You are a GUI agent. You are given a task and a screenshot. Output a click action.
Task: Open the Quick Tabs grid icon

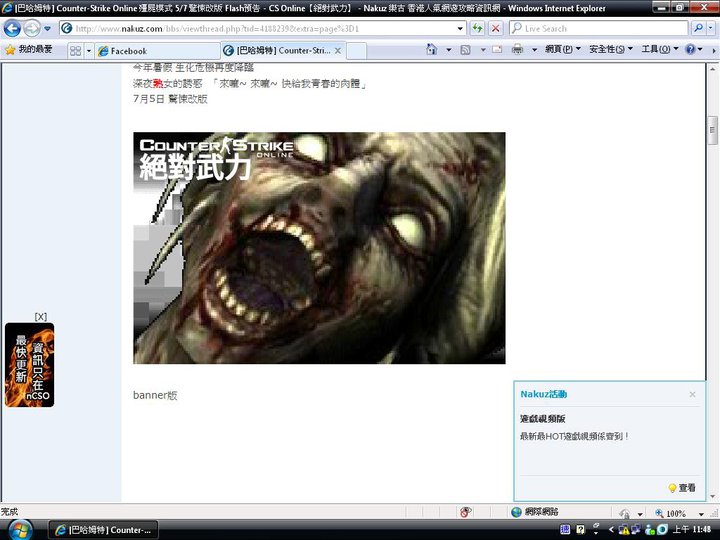click(x=75, y=51)
